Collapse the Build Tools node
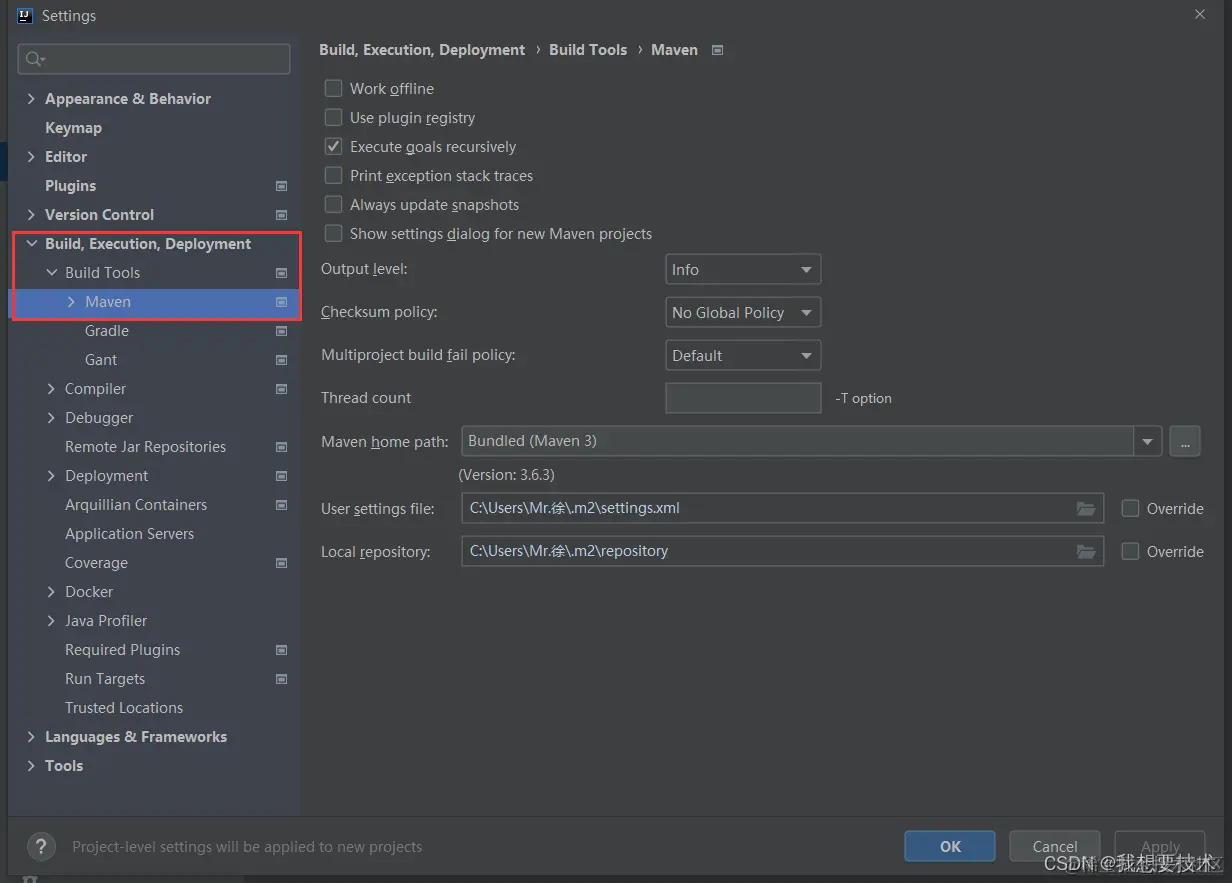This screenshot has width=1232, height=883. click(51, 272)
